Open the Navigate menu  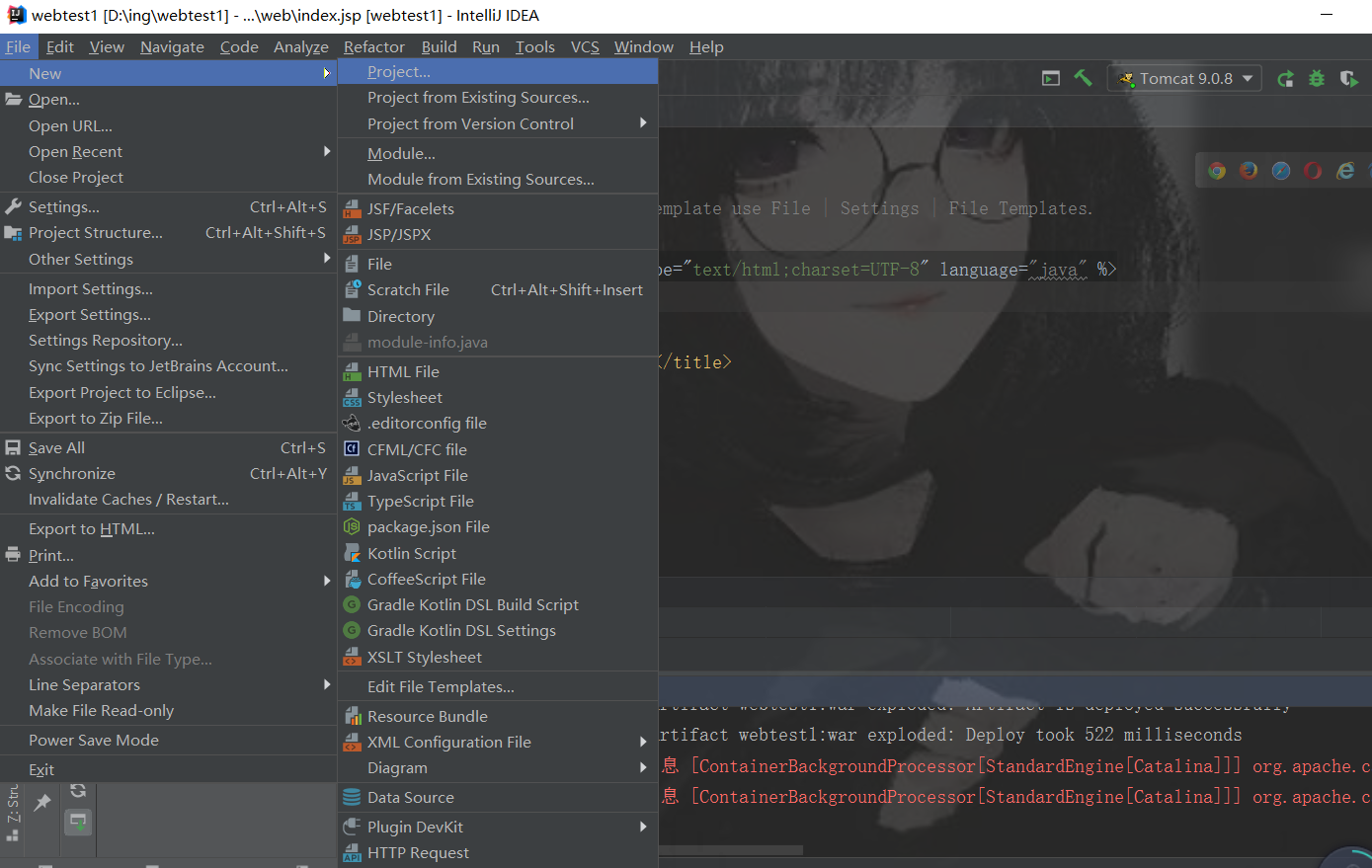click(x=172, y=46)
